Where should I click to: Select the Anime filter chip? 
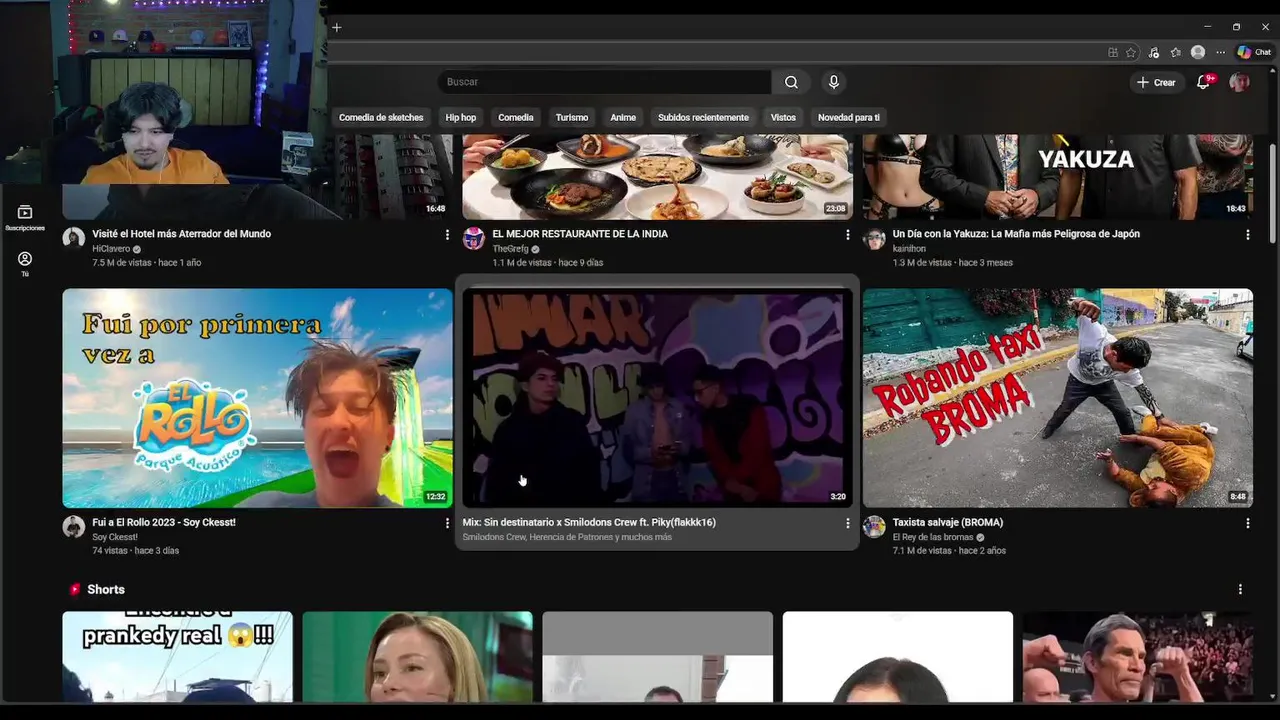(623, 117)
